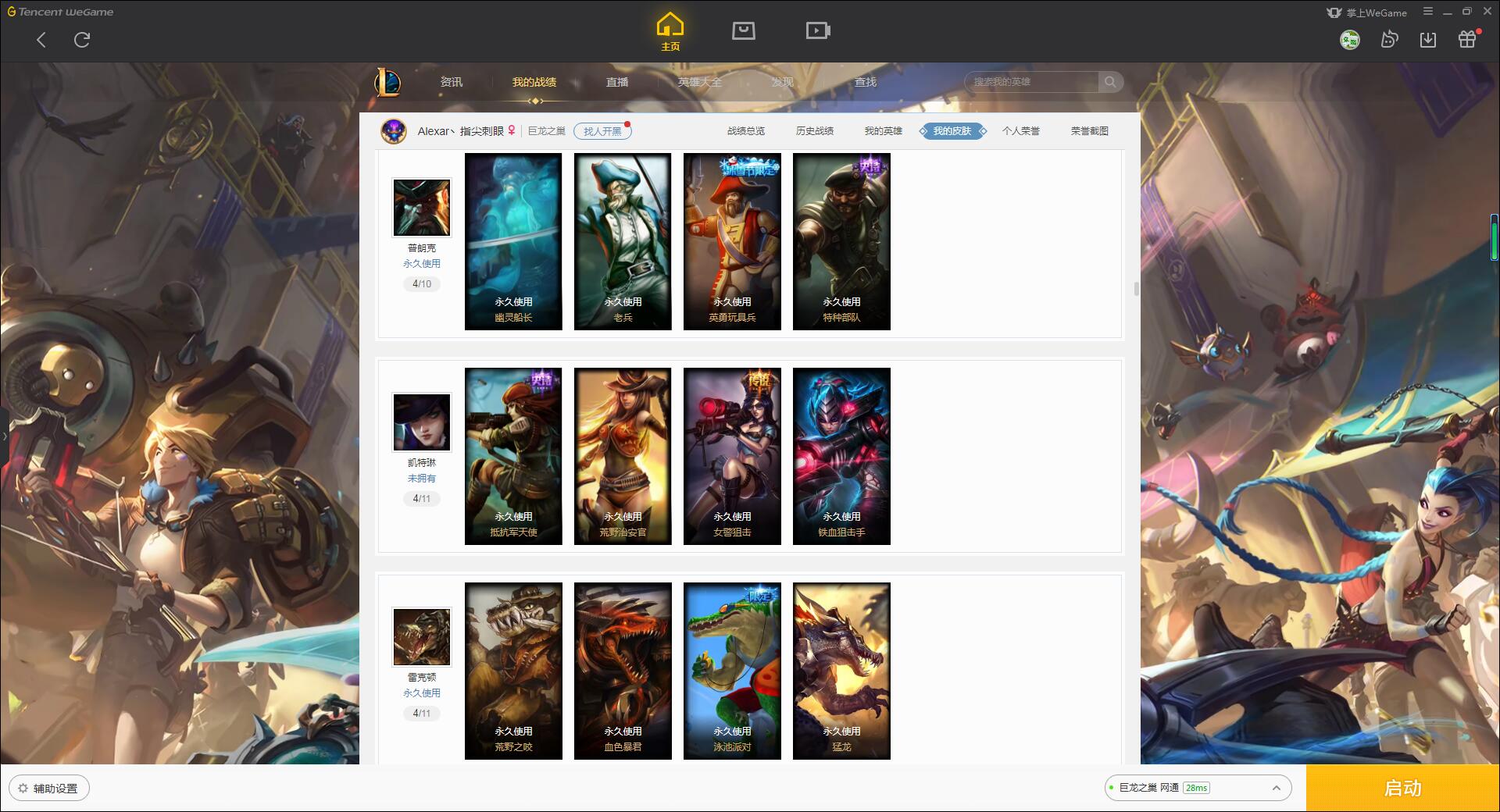The width and height of the screenshot is (1500, 812).
Task: Click the Tencent WeGame logo
Action: coord(61,12)
